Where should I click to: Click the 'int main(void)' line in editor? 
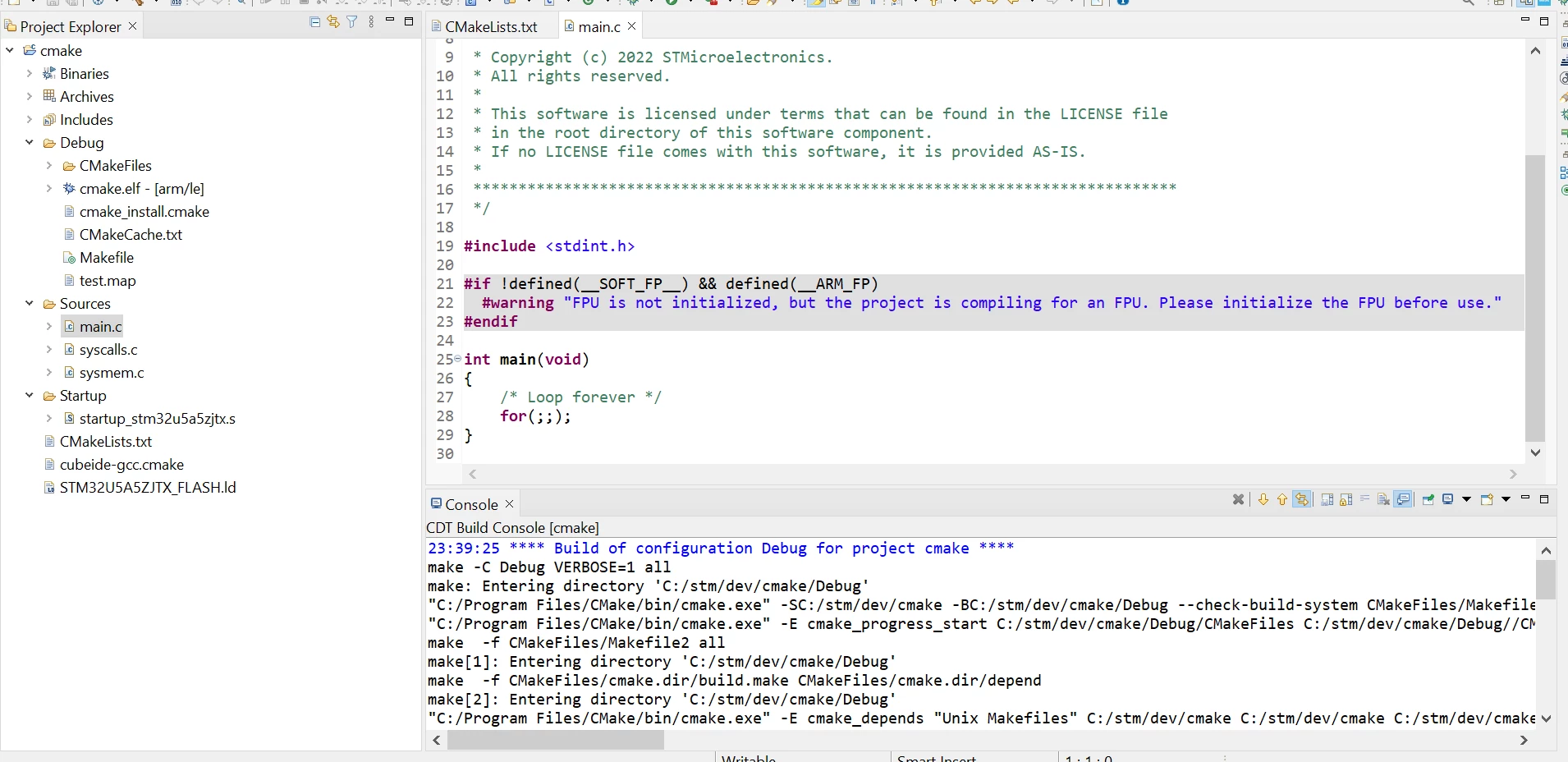[526, 359]
